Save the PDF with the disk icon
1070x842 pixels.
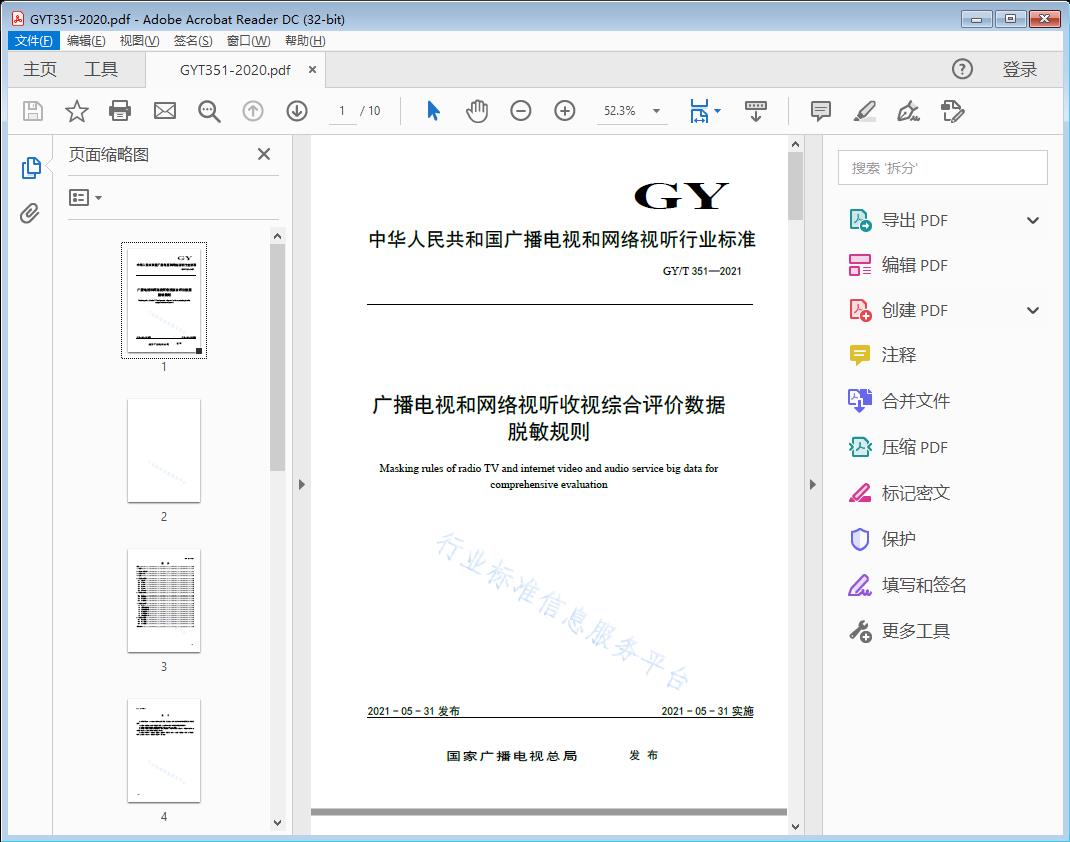31,111
